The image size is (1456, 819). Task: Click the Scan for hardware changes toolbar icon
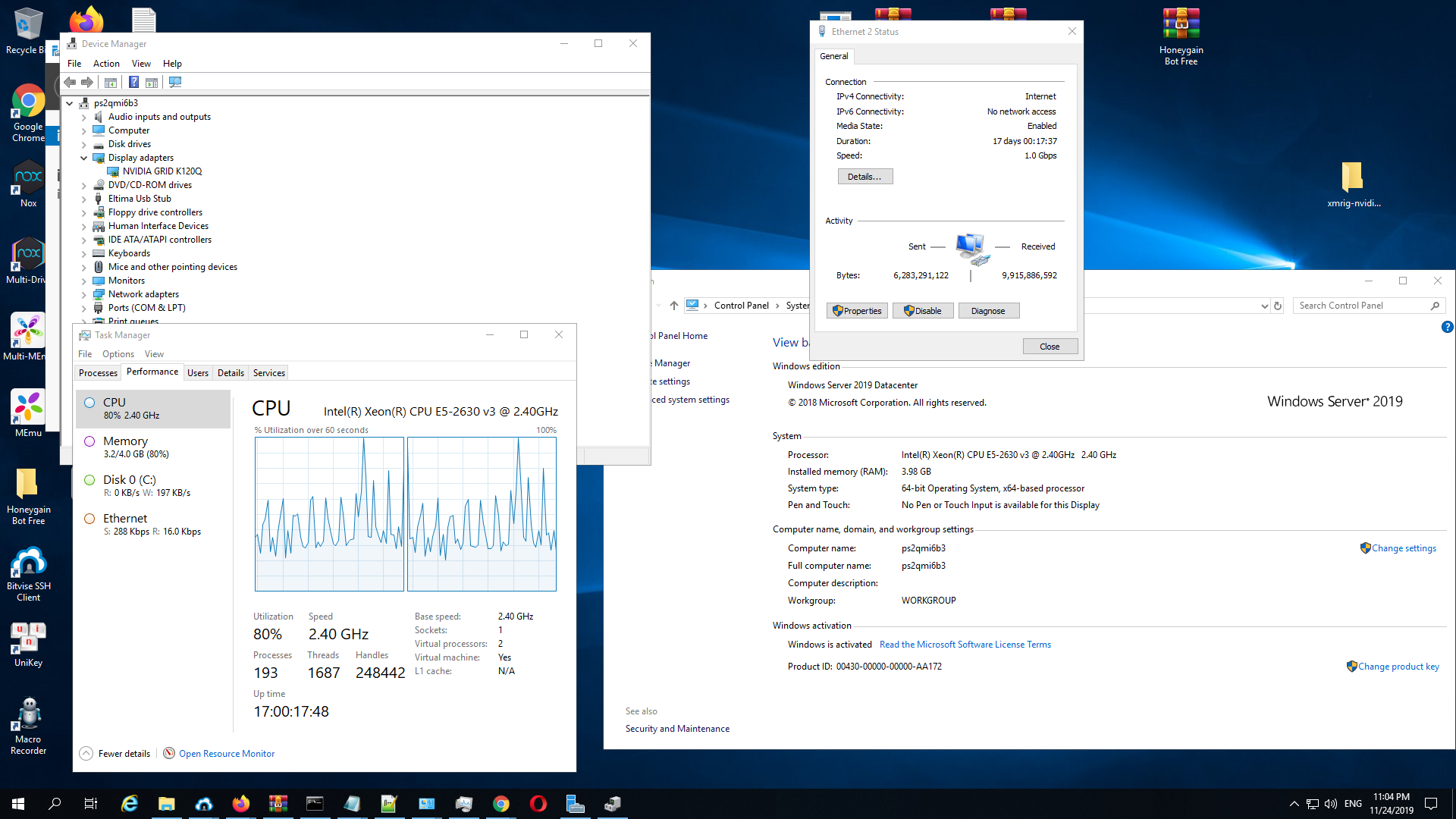click(x=175, y=82)
